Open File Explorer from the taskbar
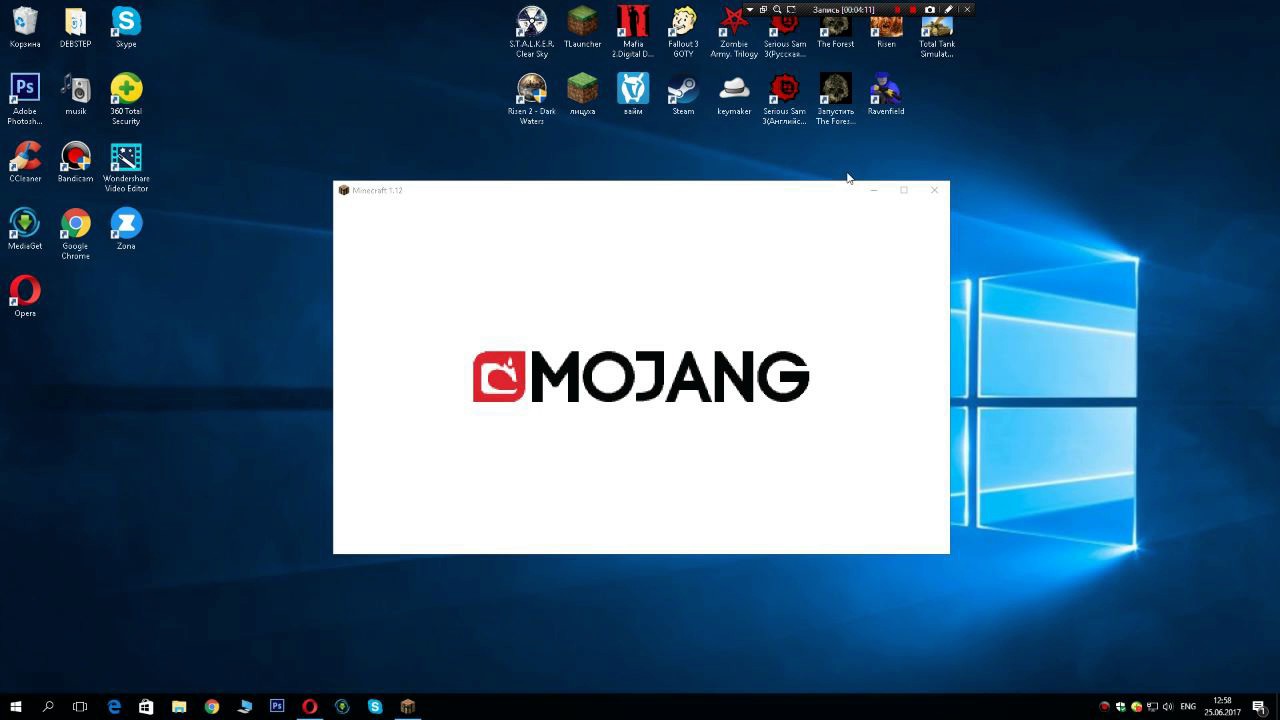Screen dimensions: 1280x720 pyautogui.click(x=179, y=707)
